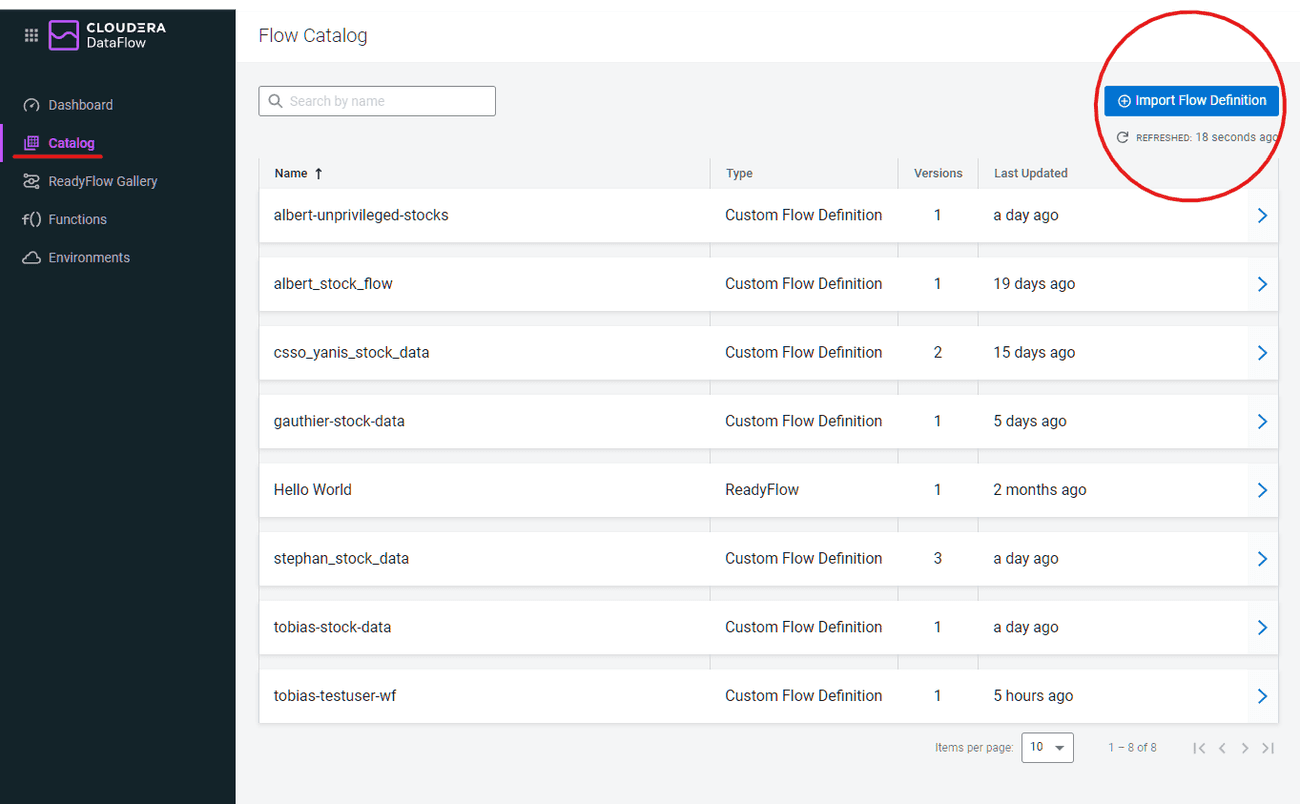
Task: Open the Dashboard sidebar icon
Action: [x=31, y=104]
